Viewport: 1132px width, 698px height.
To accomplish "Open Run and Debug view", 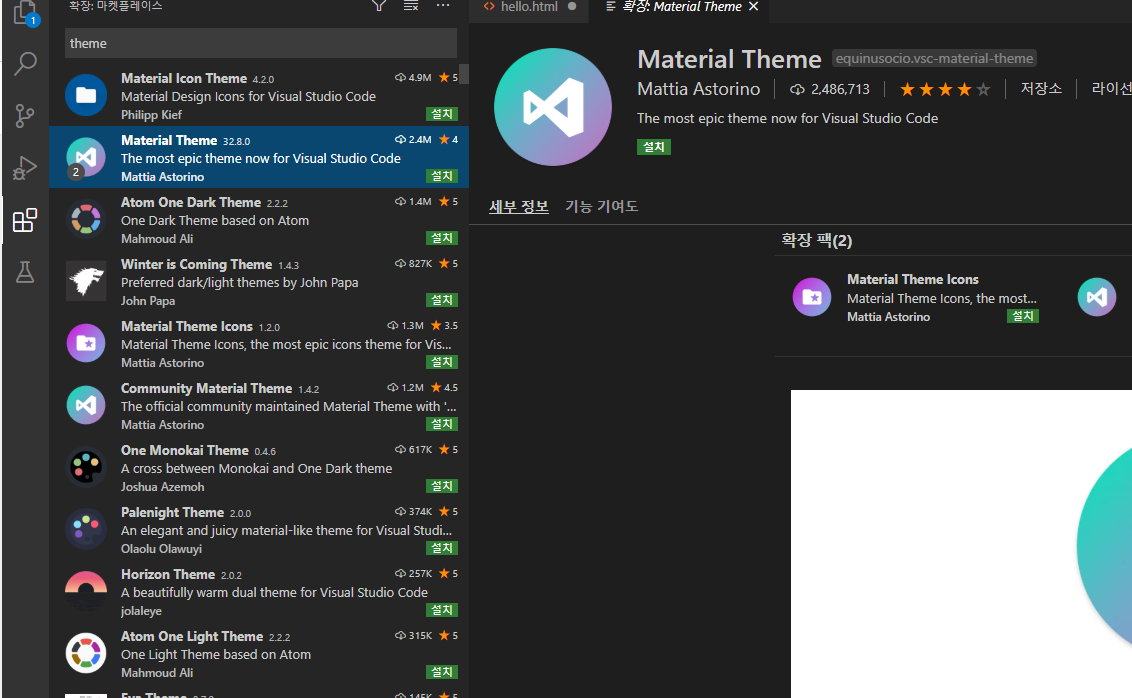I will 25,168.
